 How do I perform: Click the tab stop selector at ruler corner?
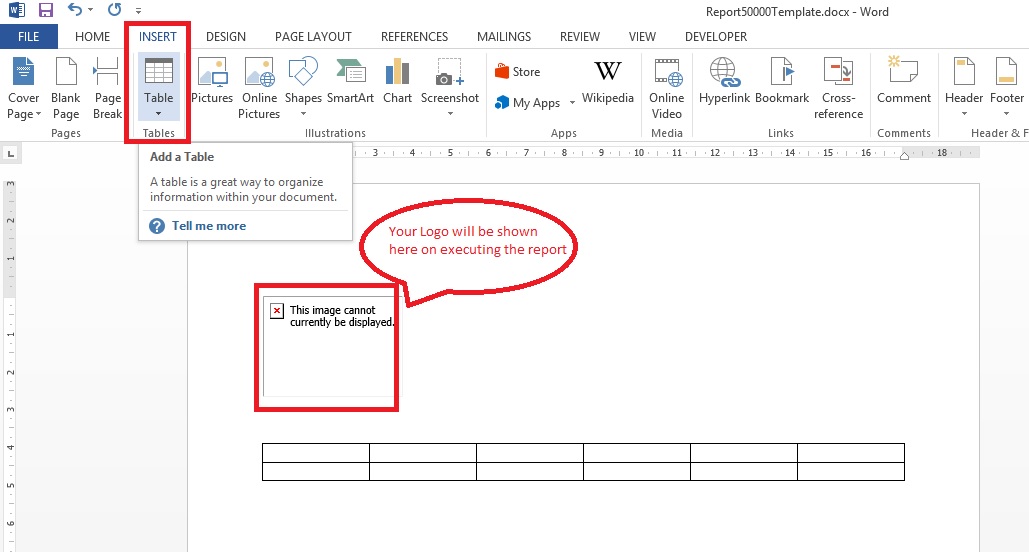pos(10,154)
